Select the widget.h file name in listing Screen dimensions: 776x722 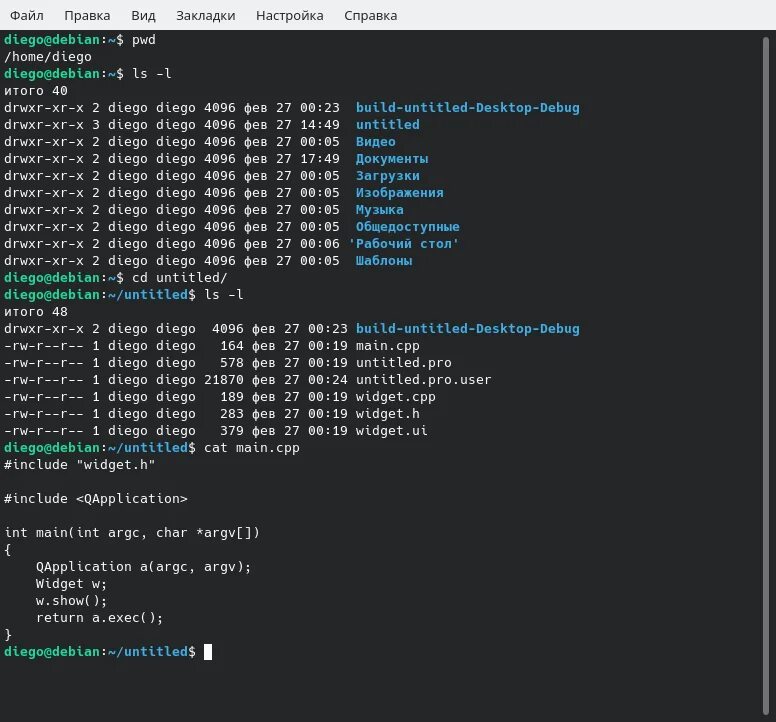(x=388, y=414)
